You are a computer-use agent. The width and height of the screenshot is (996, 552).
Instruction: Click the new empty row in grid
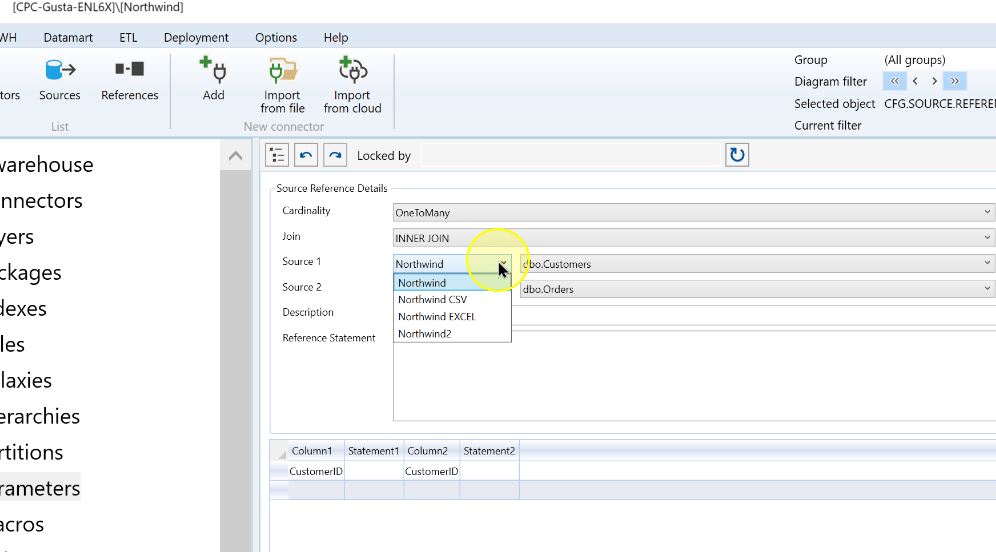[632, 490]
